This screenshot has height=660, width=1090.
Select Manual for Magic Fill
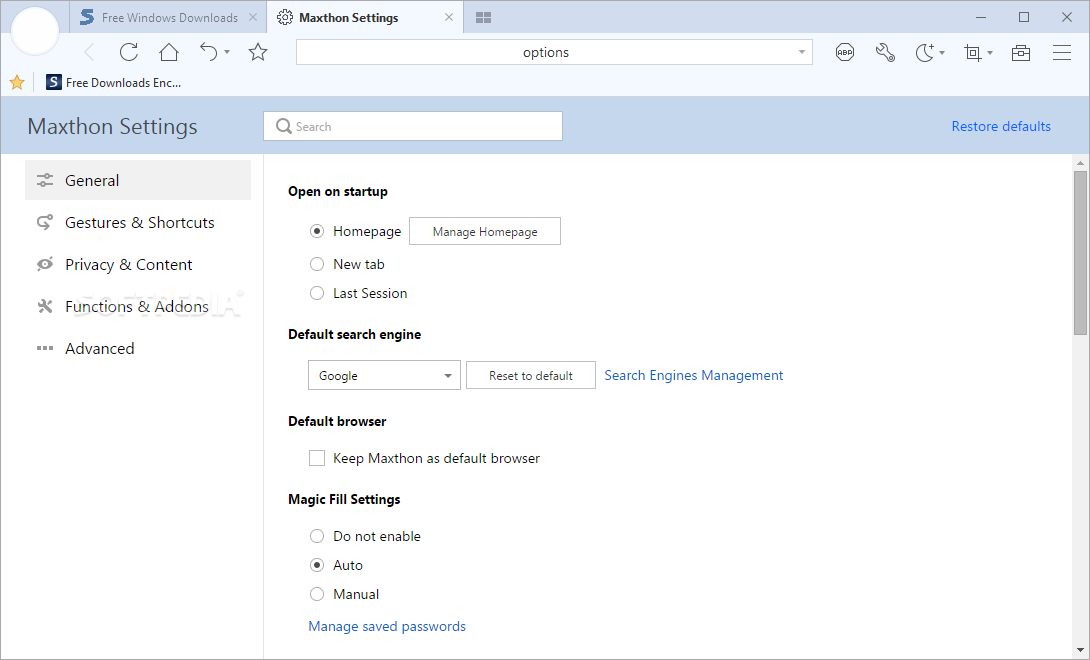pyautogui.click(x=317, y=595)
